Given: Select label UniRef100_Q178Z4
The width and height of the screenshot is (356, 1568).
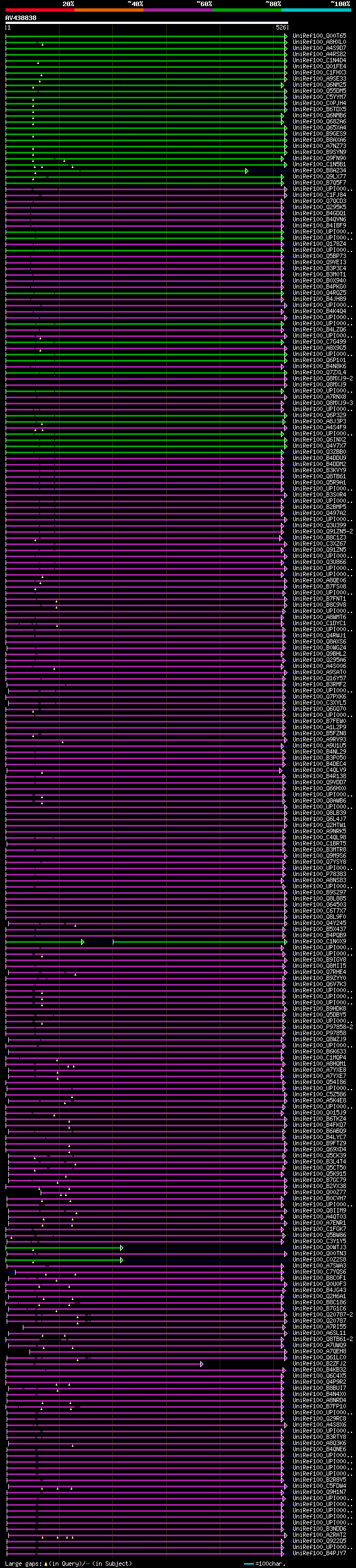Looking at the screenshot, I should (319, 244).
